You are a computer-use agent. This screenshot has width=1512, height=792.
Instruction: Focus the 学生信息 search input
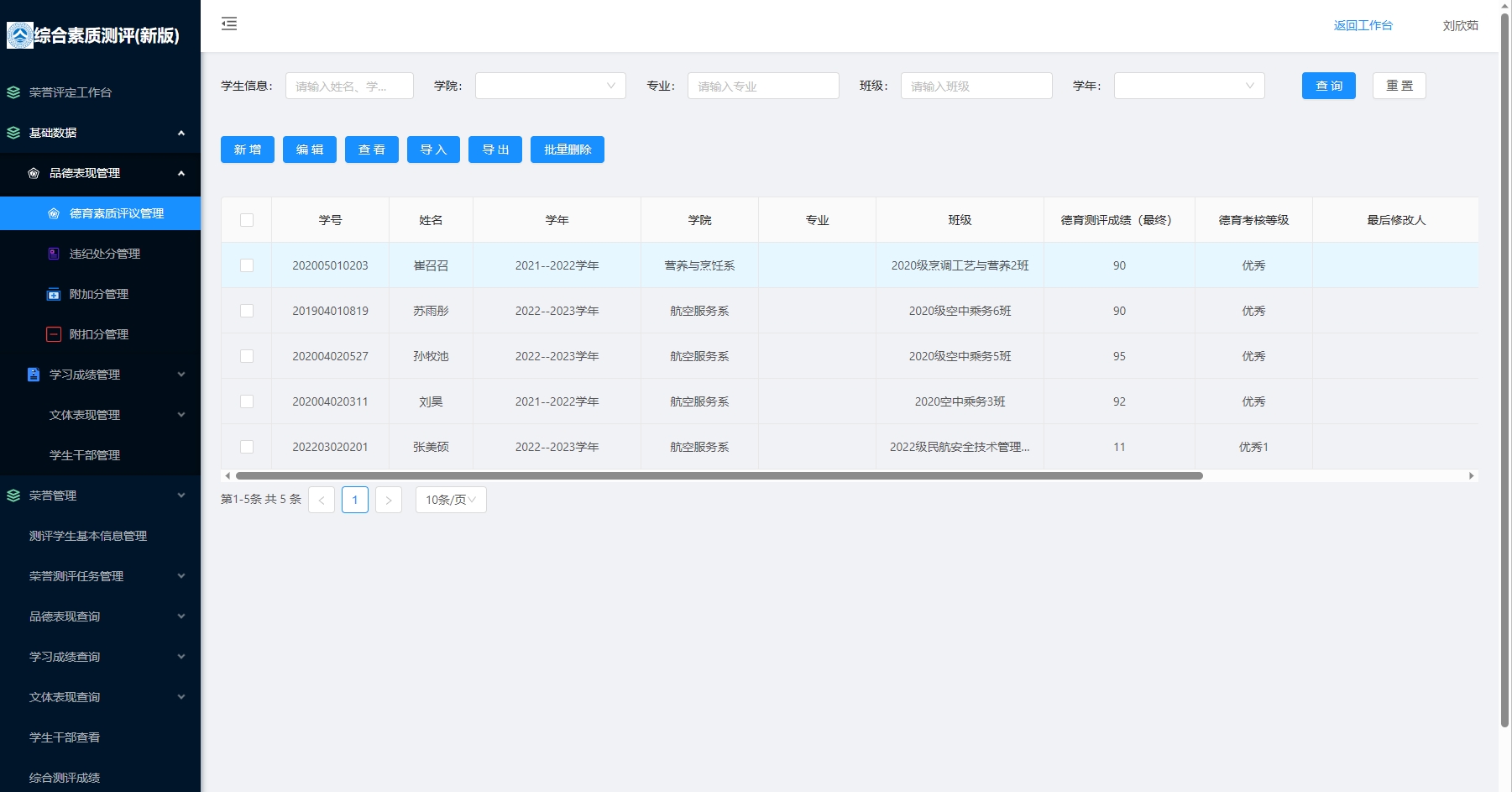tap(349, 86)
